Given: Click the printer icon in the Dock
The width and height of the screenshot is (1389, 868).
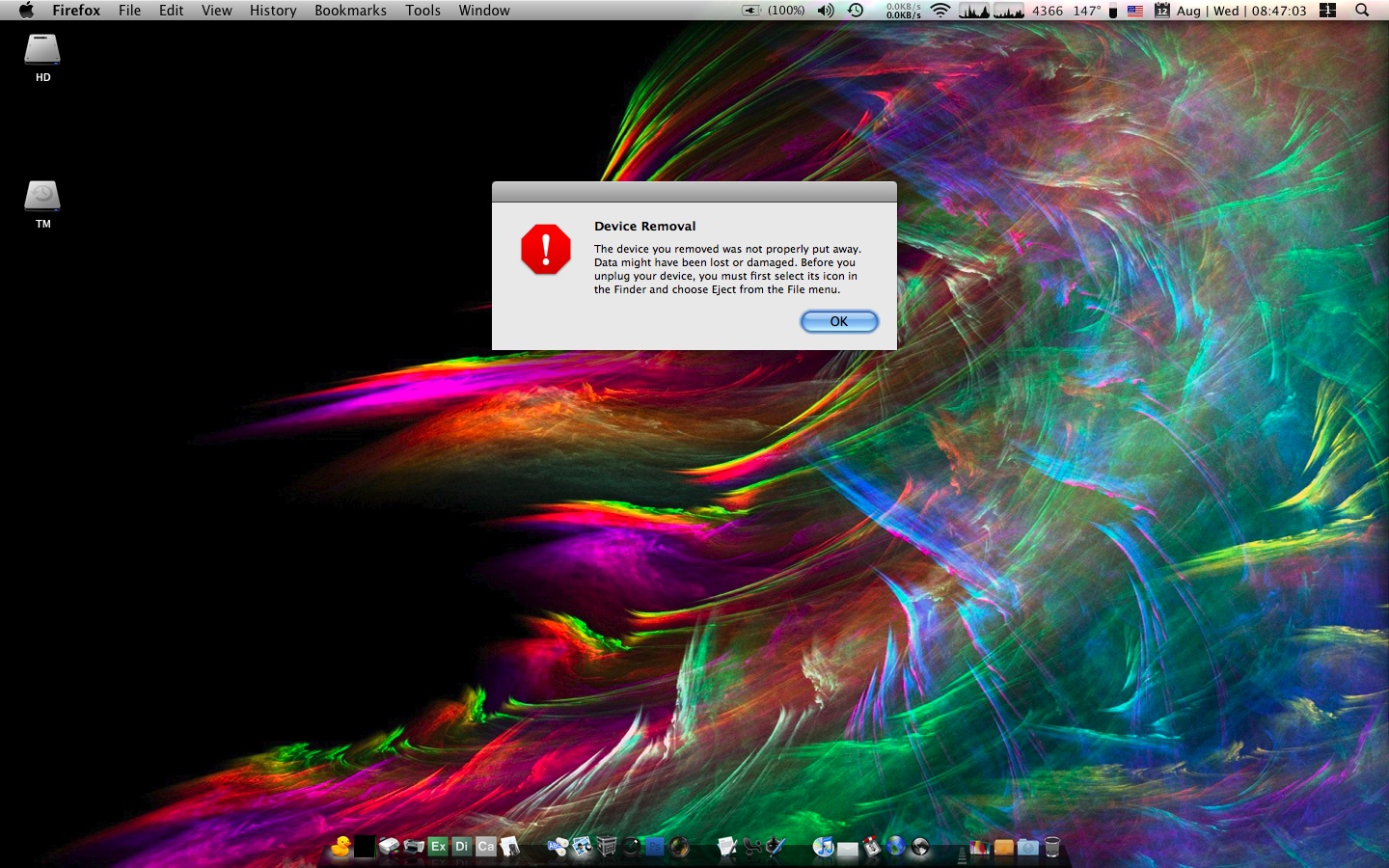Looking at the screenshot, I should click(414, 847).
